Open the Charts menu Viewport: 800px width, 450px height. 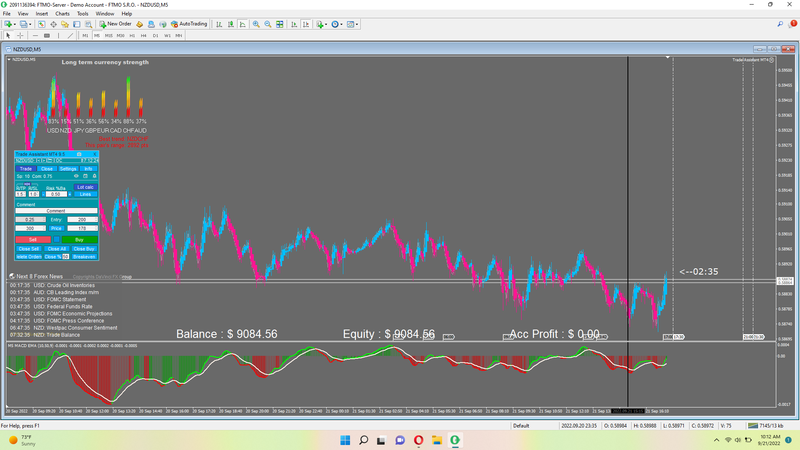click(x=62, y=13)
